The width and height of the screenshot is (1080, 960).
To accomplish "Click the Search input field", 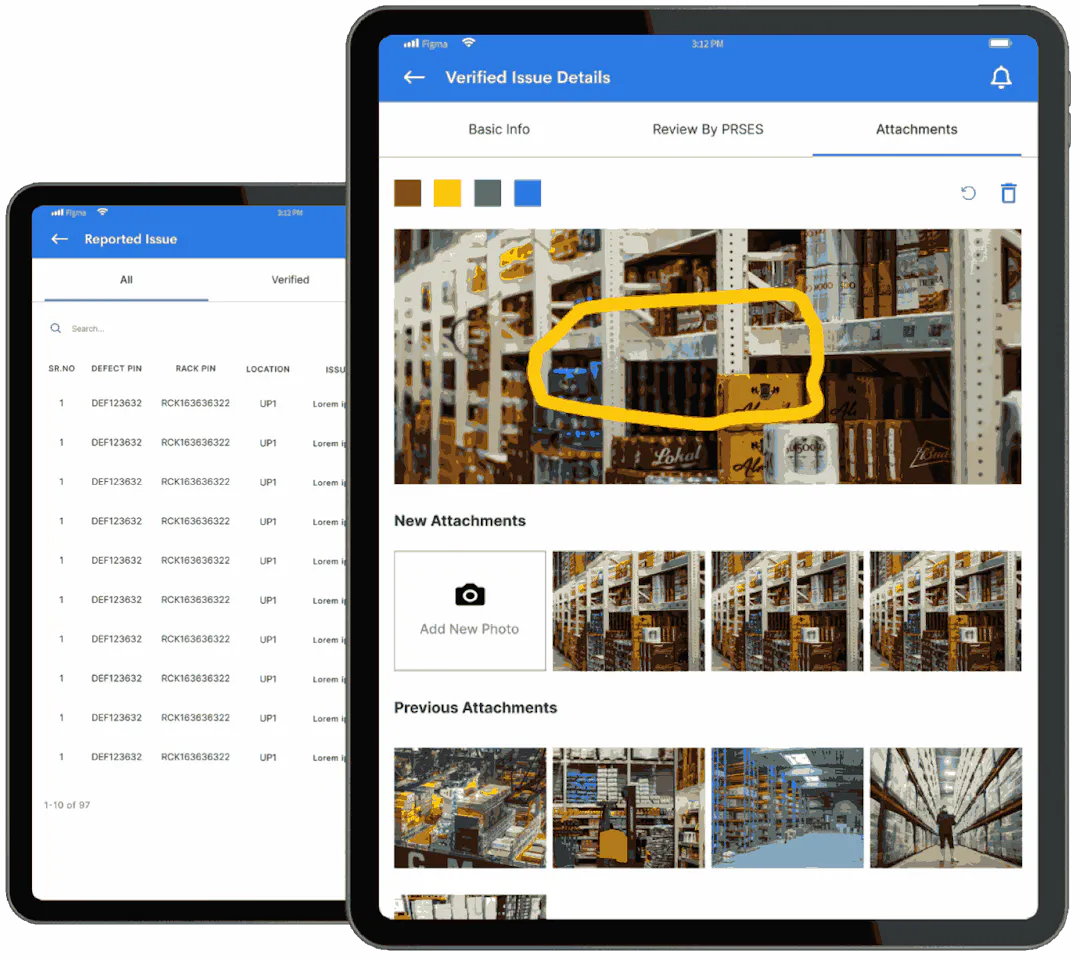I will pos(180,328).
